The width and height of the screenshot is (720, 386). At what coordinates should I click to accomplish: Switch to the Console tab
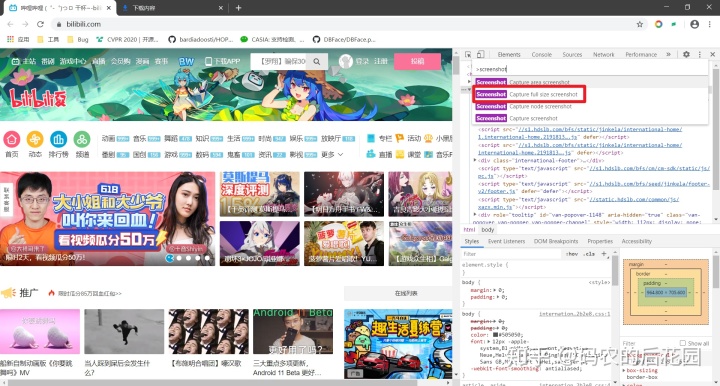[541, 54]
